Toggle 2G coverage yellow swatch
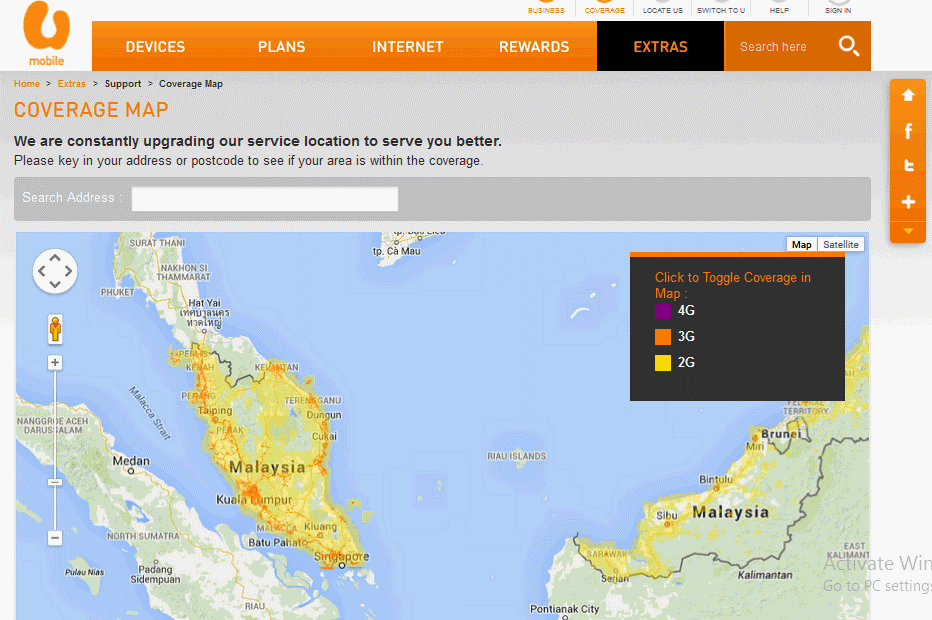 click(x=663, y=363)
